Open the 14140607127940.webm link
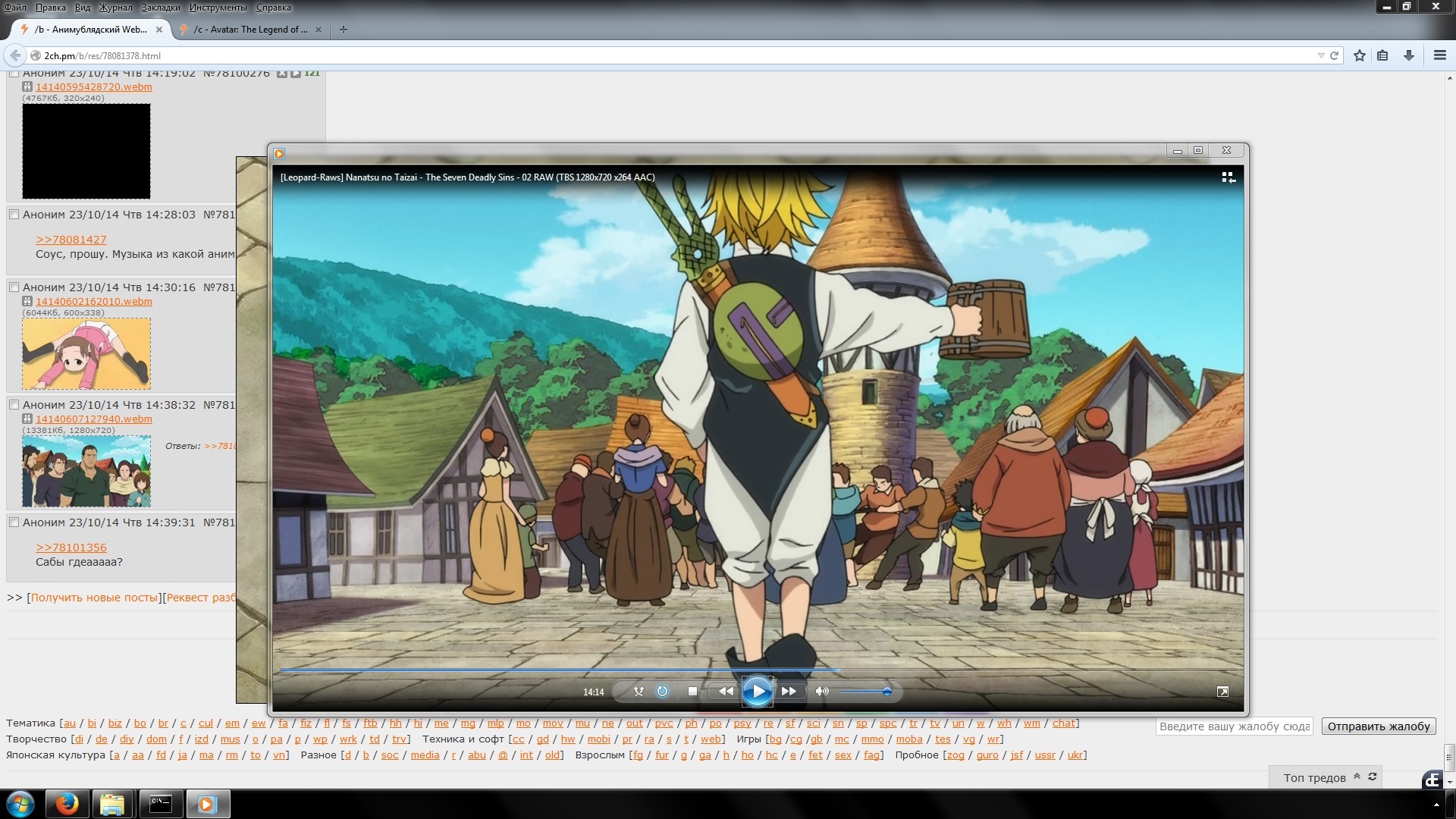Viewport: 1456px width, 819px height. click(94, 419)
